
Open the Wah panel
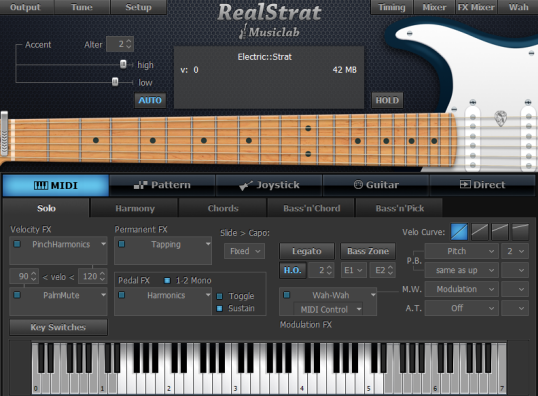[x=518, y=7]
